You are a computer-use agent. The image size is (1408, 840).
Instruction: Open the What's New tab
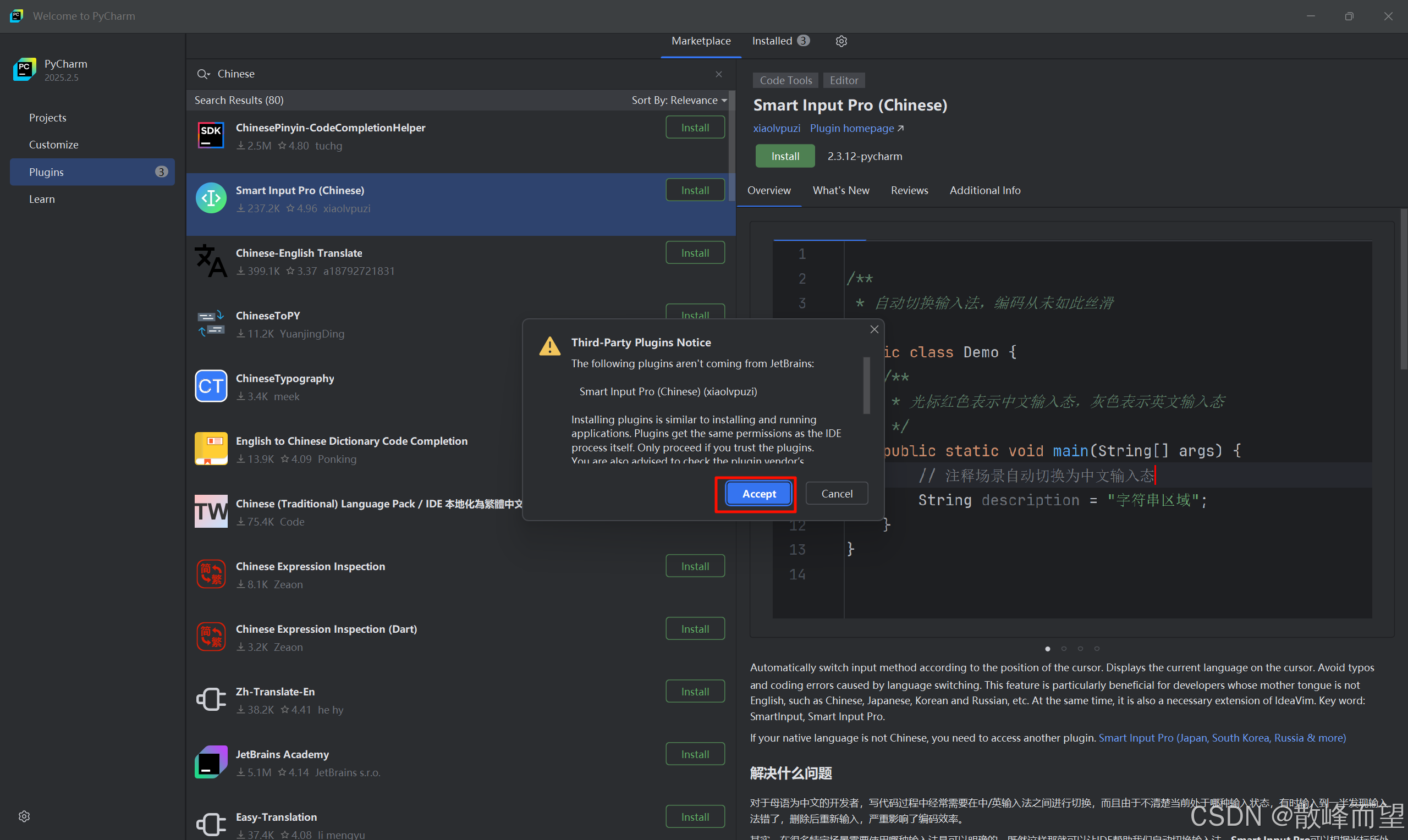(x=840, y=190)
